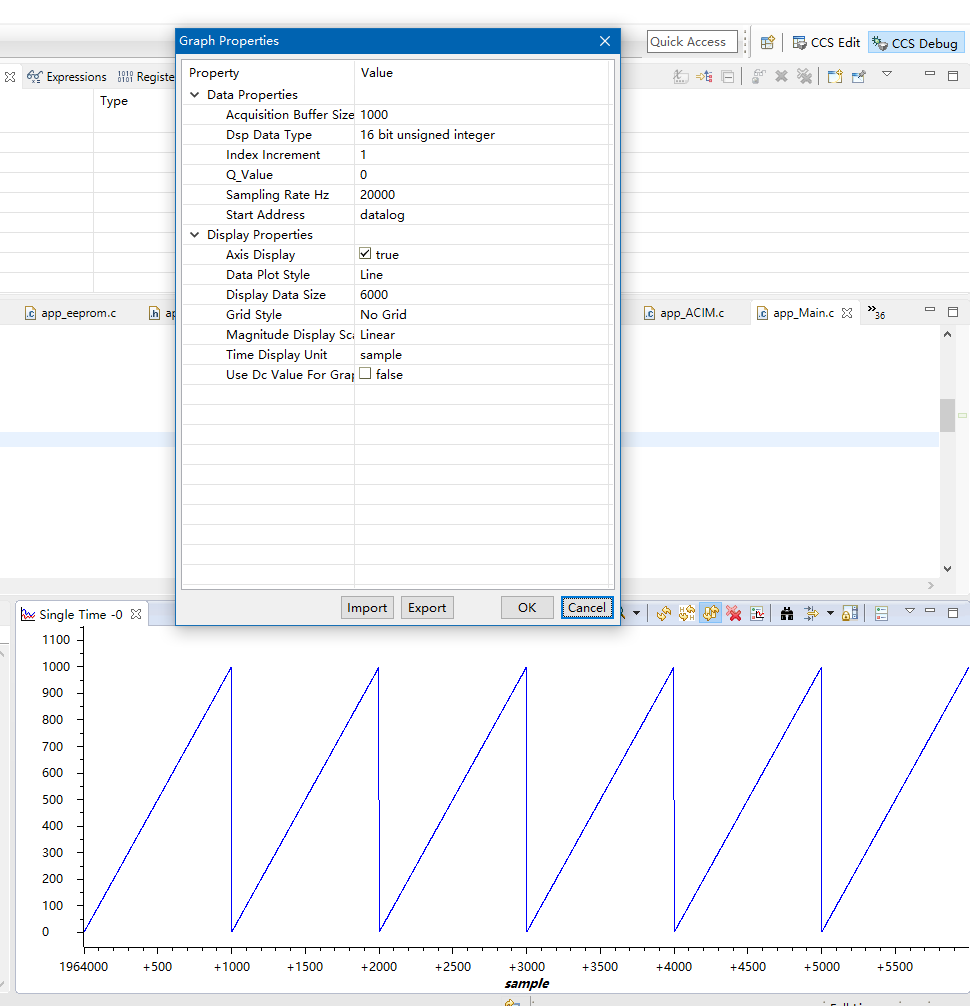Close the app_Main.c editor tab
970x1006 pixels.
847,313
